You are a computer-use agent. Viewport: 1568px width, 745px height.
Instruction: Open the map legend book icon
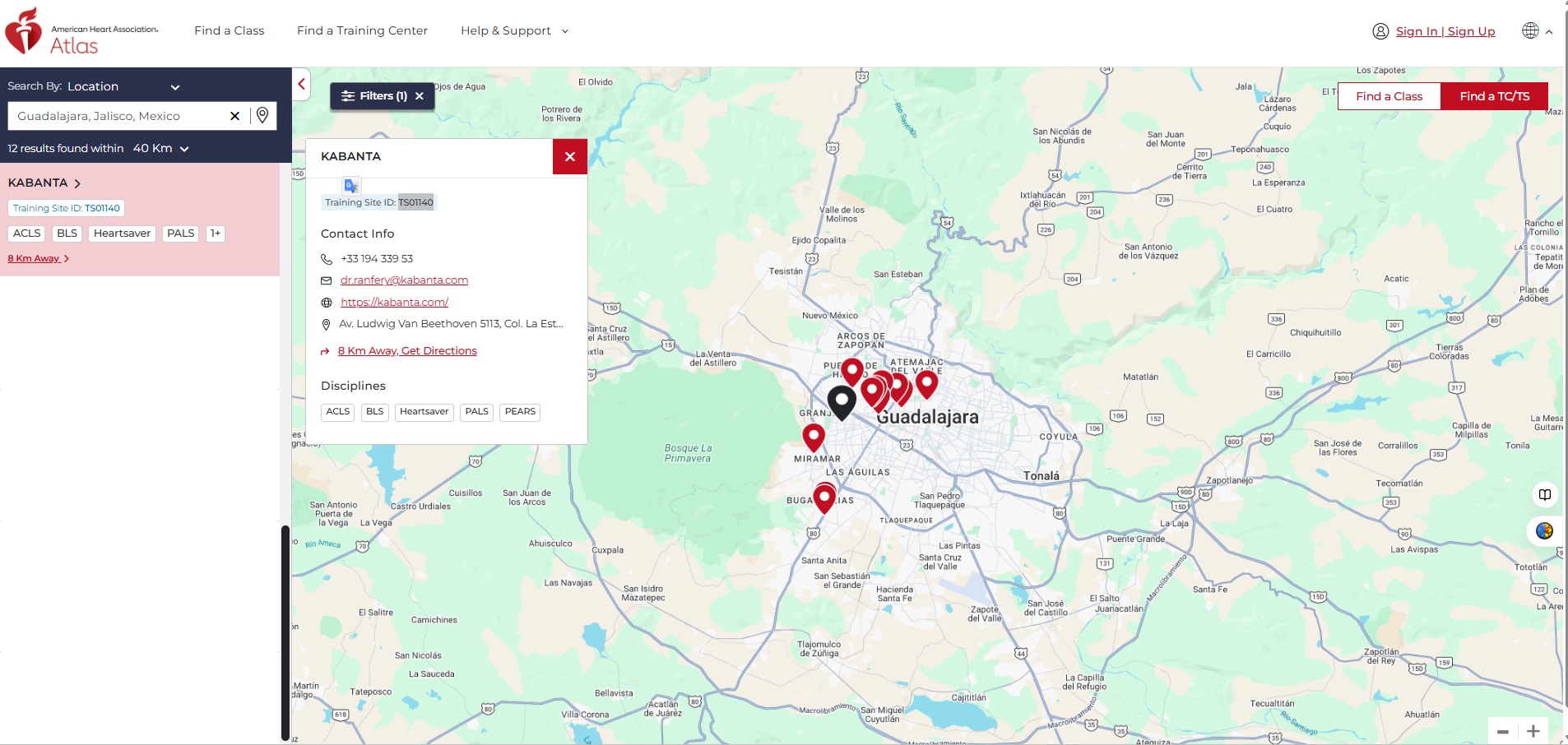coord(1544,494)
